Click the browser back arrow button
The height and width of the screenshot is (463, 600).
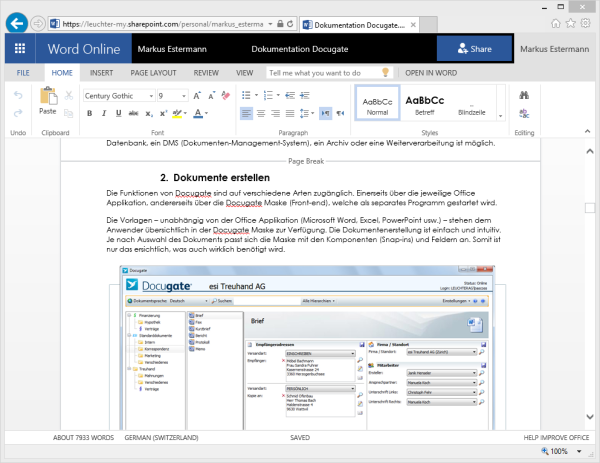click(x=16, y=24)
